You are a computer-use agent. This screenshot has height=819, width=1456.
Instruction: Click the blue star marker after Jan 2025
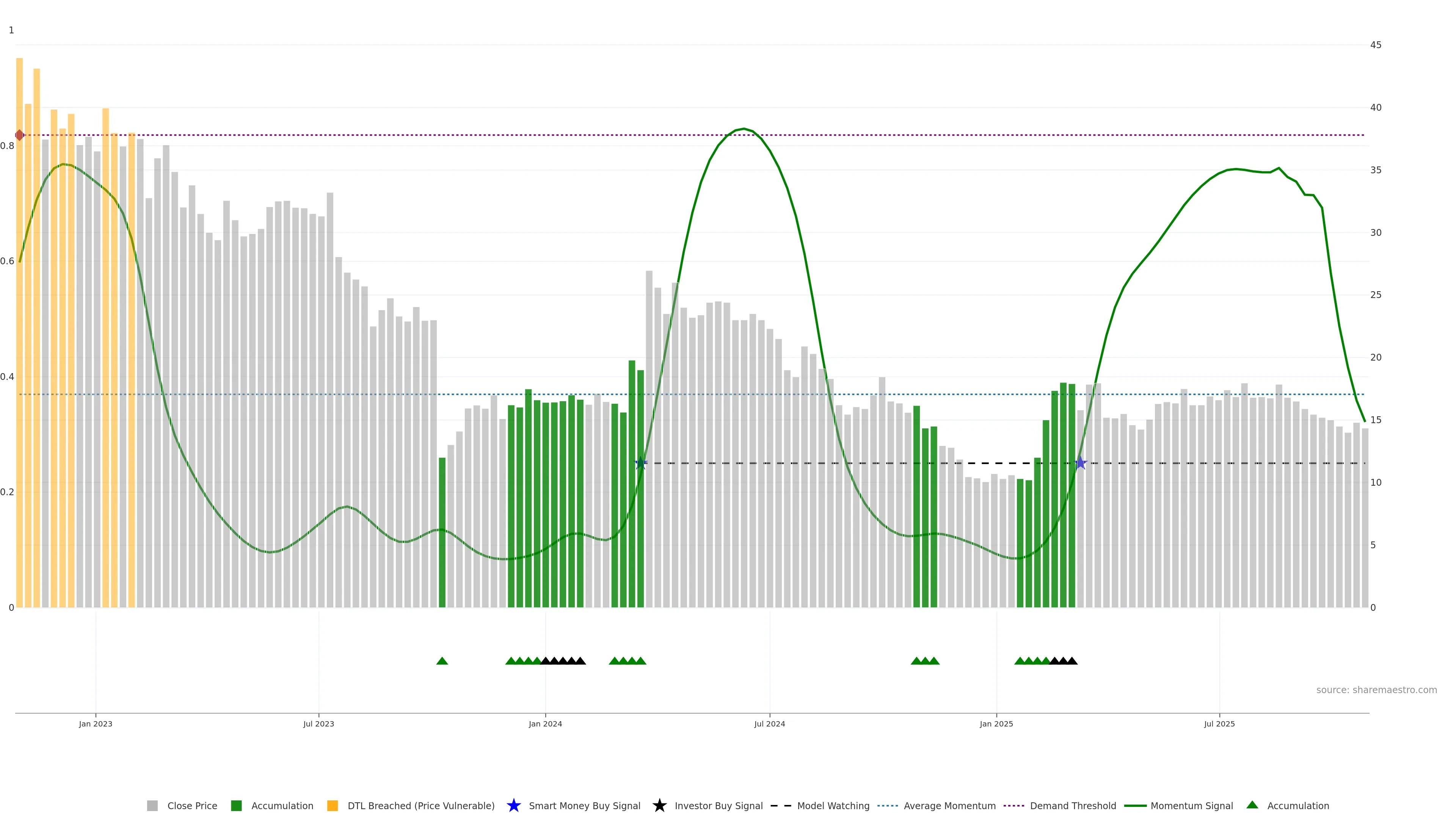(x=1080, y=463)
